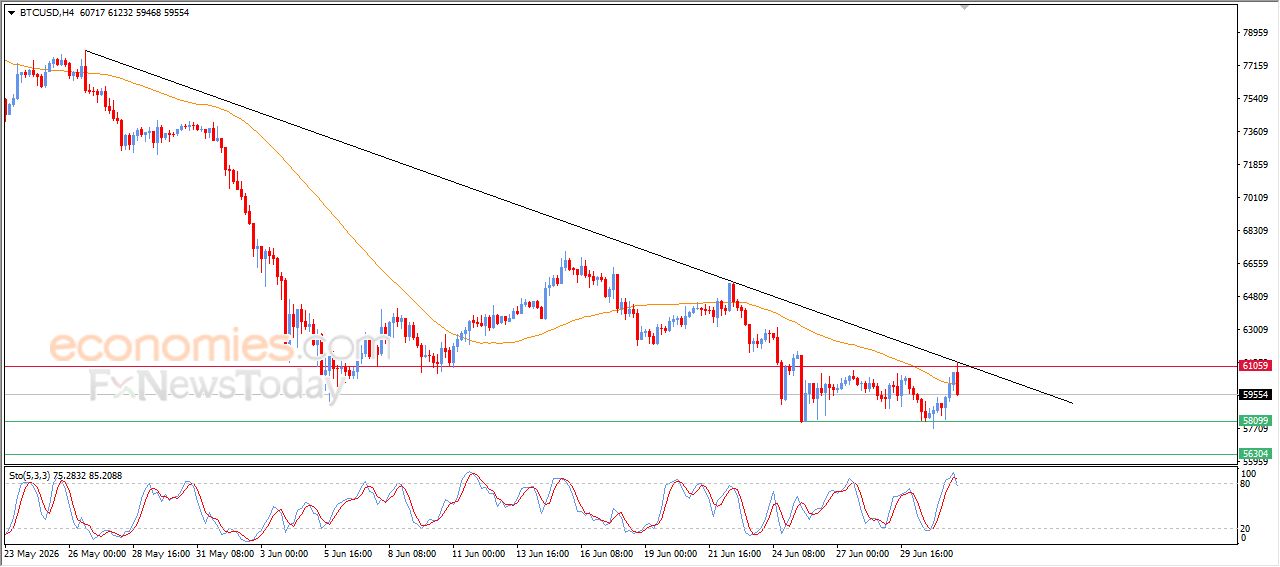Select the red 61059 resistance price tag
Image resolution: width=1280 pixels, height=567 pixels.
coord(1255,366)
